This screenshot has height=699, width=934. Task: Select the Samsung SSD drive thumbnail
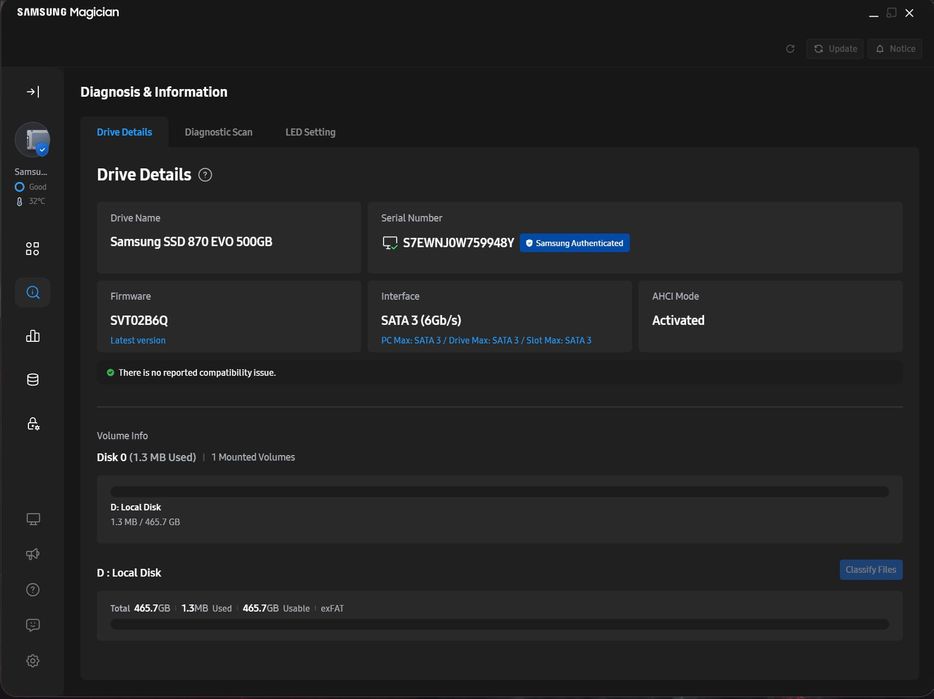(32, 141)
